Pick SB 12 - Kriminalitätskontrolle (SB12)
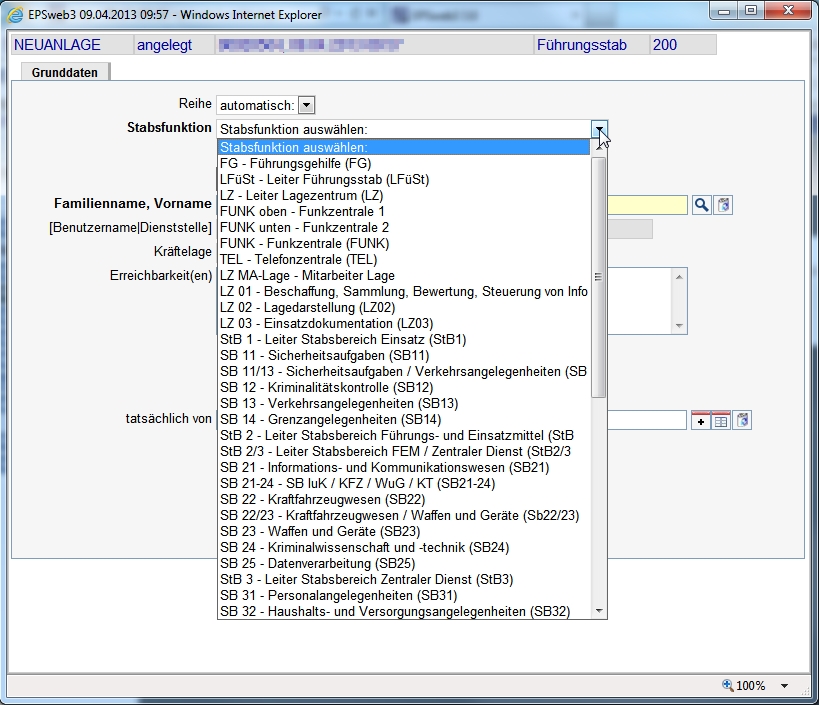Screen dimensions: 819x705 (x=403, y=387)
